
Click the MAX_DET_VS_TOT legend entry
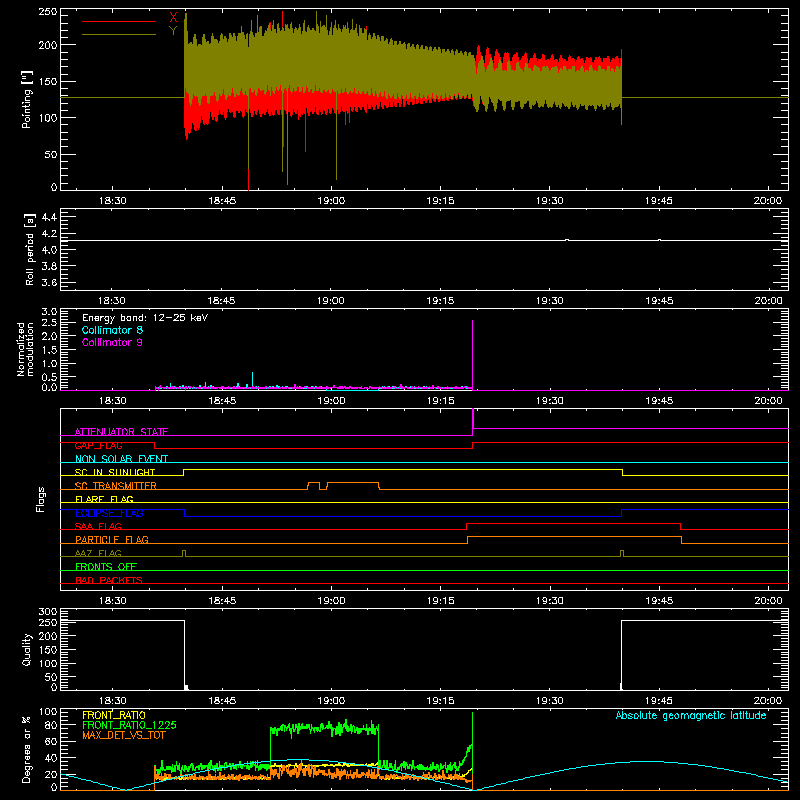click(124, 735)
